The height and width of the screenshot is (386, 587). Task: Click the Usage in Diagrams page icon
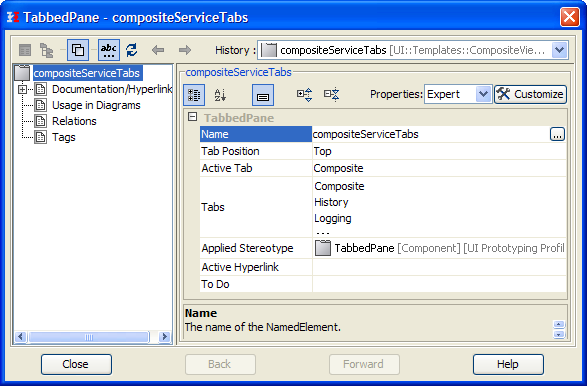(x=40, y=105)
